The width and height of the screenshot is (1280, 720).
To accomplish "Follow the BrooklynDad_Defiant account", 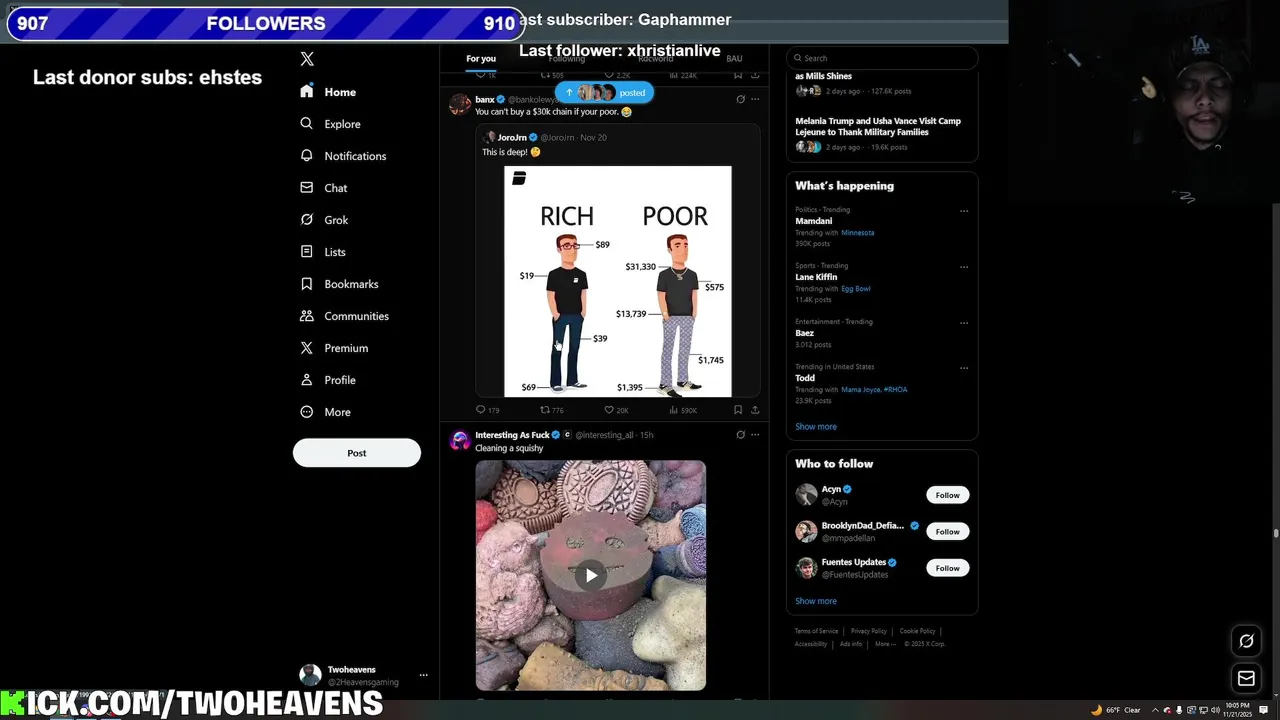I will [947, 531].
